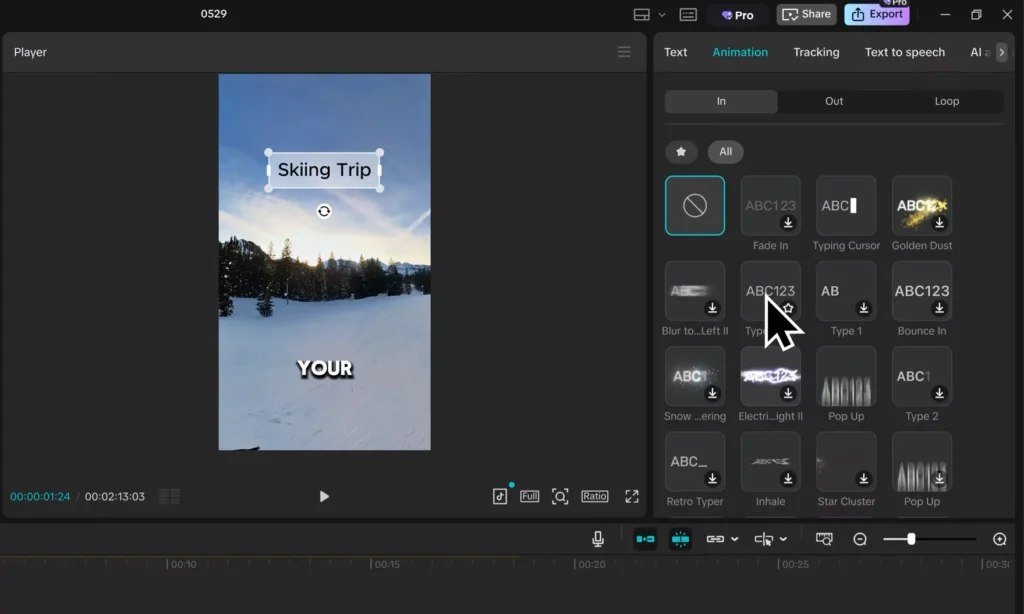This screenshot has width=1024, height=614.
Task: Enter fullscreen player mode
Action: [x=632, y=496]
